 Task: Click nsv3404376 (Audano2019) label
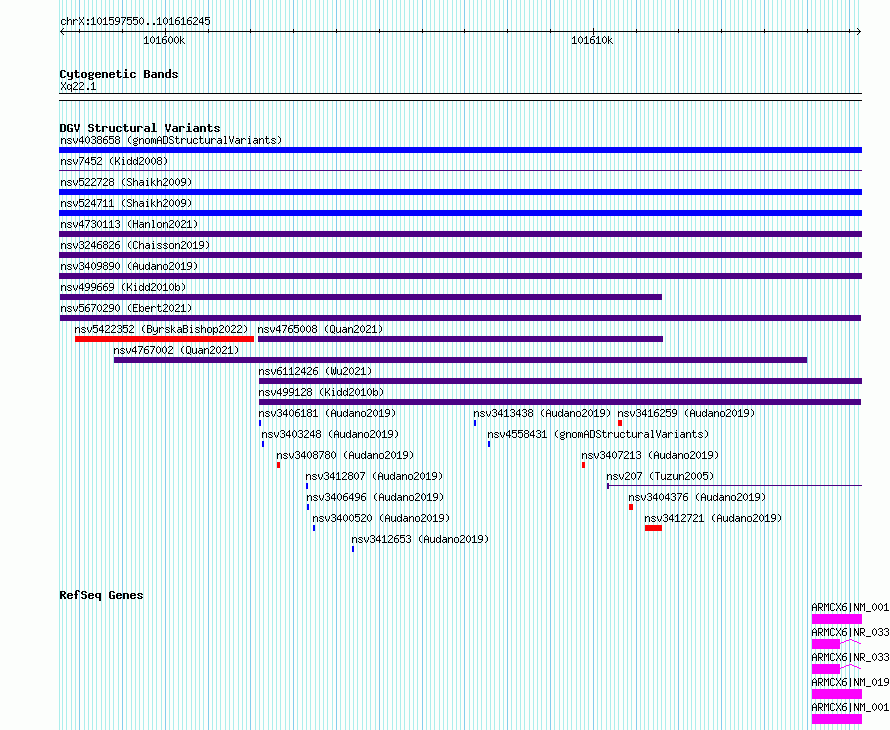697,497
